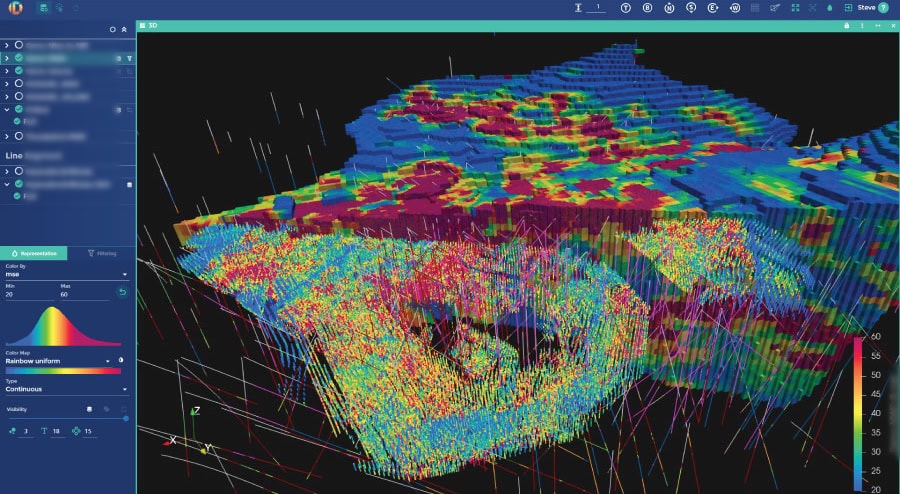900x494 pixels.
Task: Click the orange app logo
Action: [x=15, y=8]
